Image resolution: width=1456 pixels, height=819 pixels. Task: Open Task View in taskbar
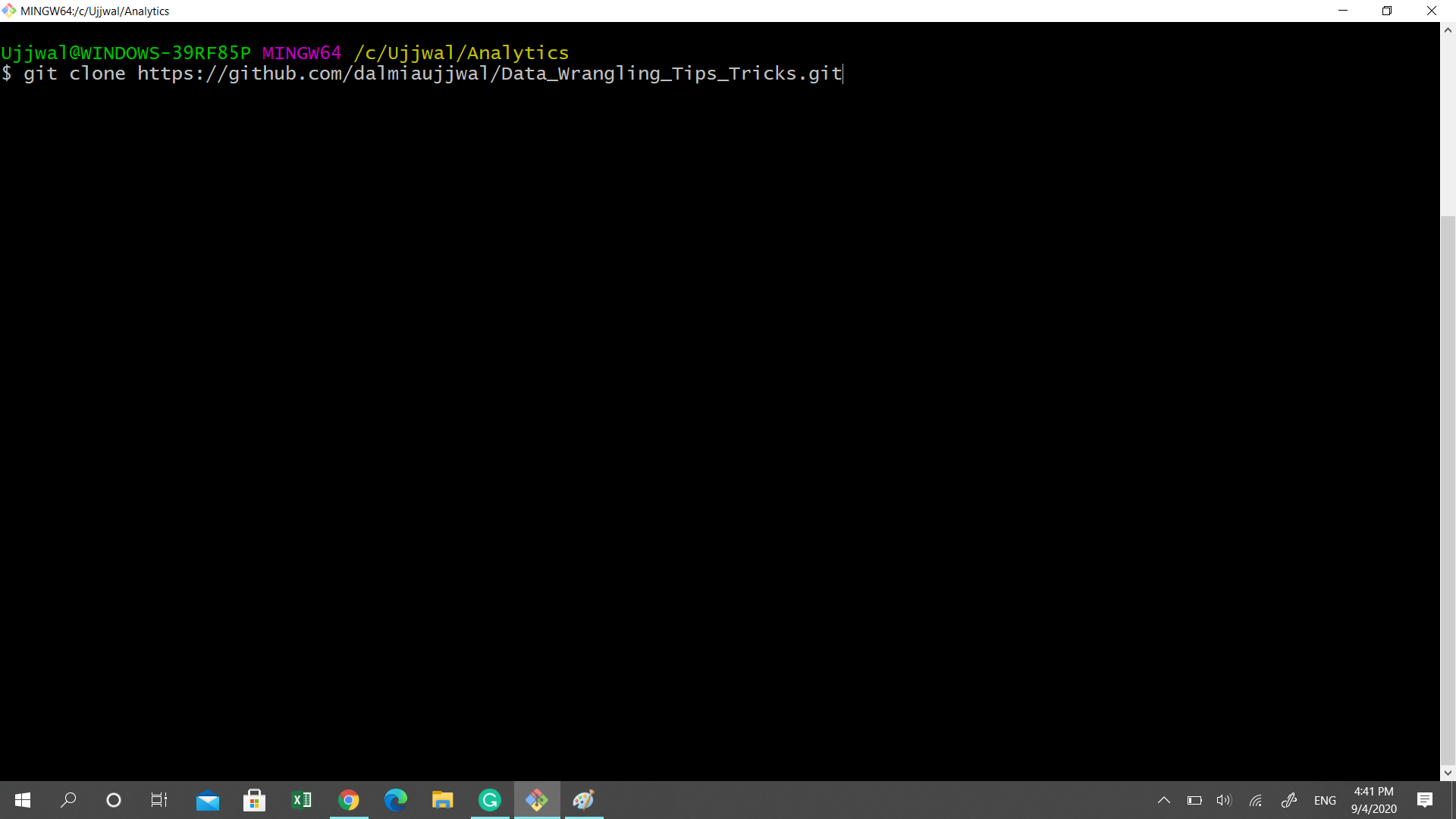159,800
